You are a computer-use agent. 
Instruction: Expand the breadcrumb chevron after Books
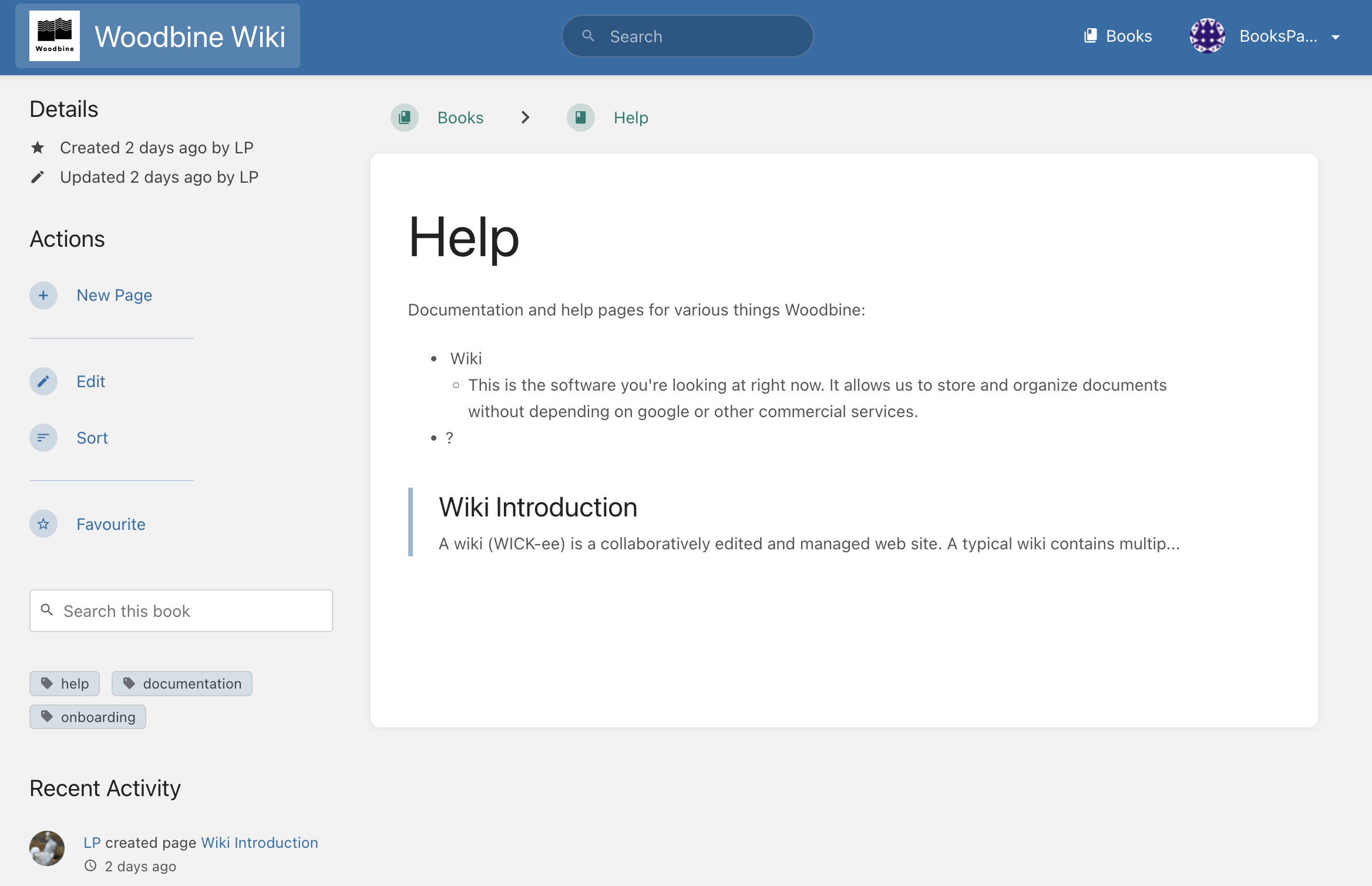[x=525, y=118]
